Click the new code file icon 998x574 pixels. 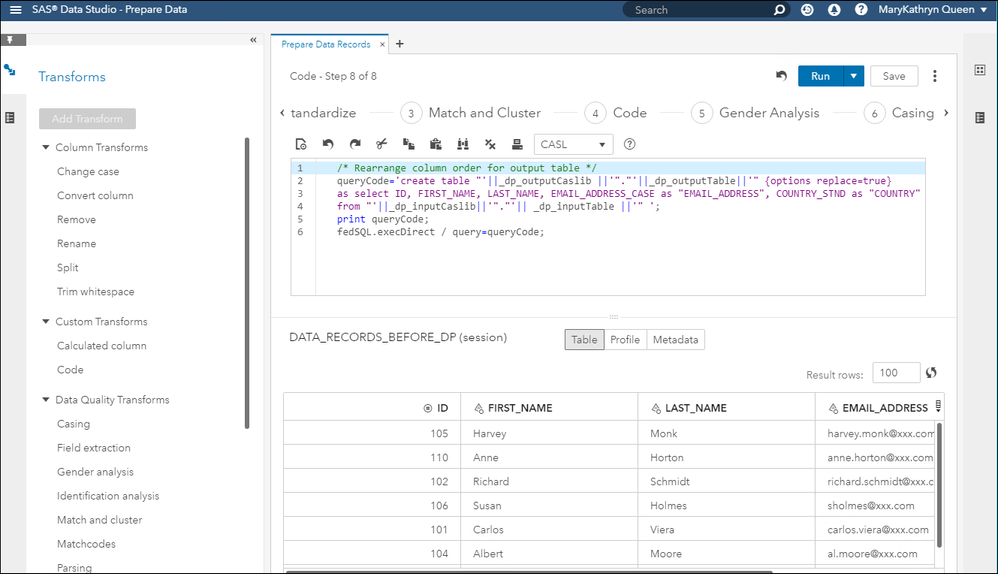(301, 144)
